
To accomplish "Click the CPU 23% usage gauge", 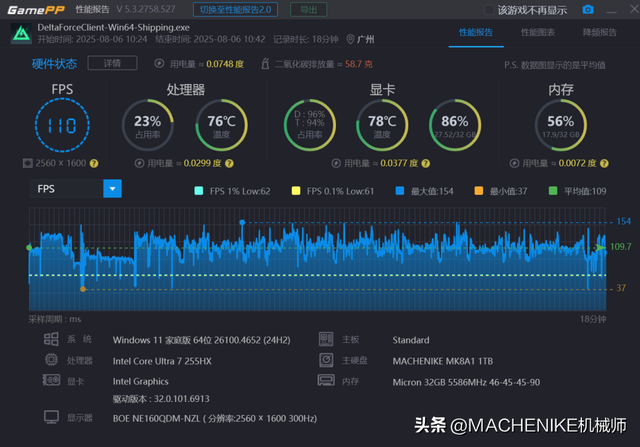I will pos(148,125).
